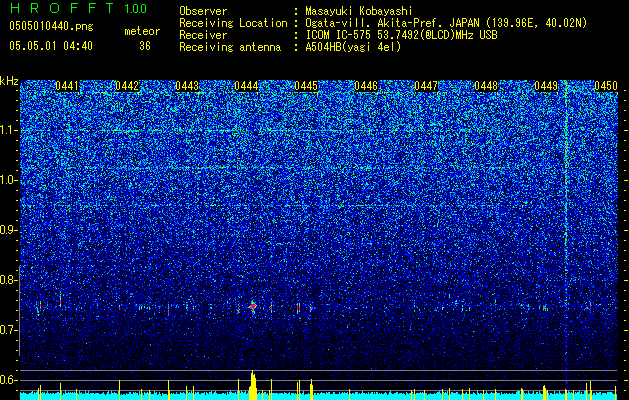
Task: Click the meteor count value 36
Action: [x=145, y=46]
